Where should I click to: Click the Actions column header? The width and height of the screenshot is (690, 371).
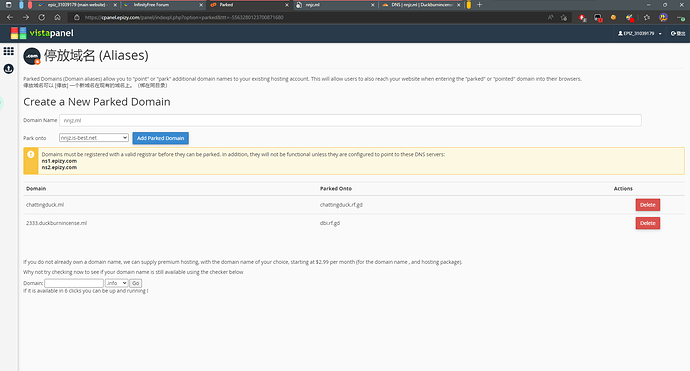point(623,188)
